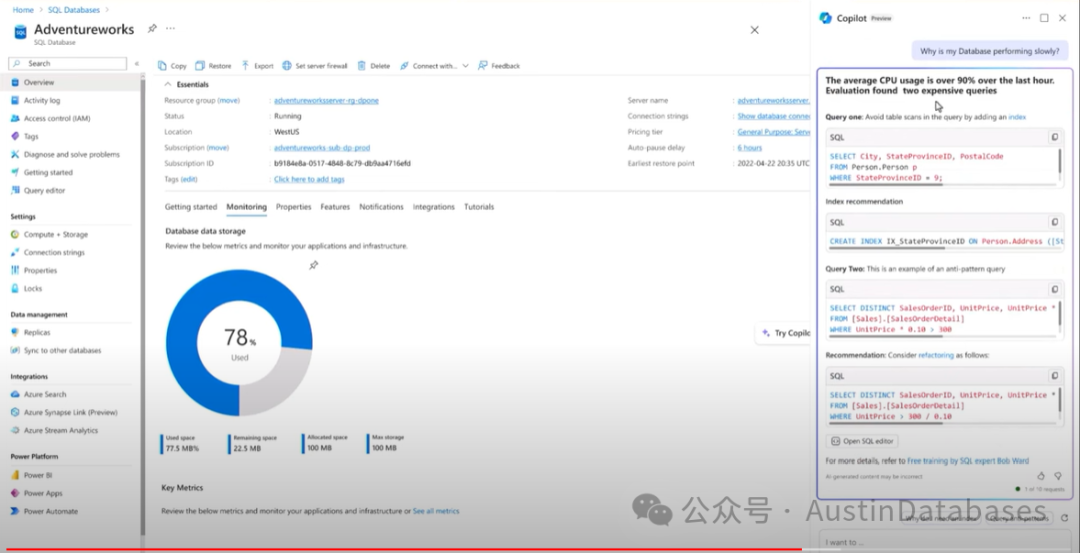
Task: Open Copilot panel more options ellipsis
Action: [x=1026, y=19]
